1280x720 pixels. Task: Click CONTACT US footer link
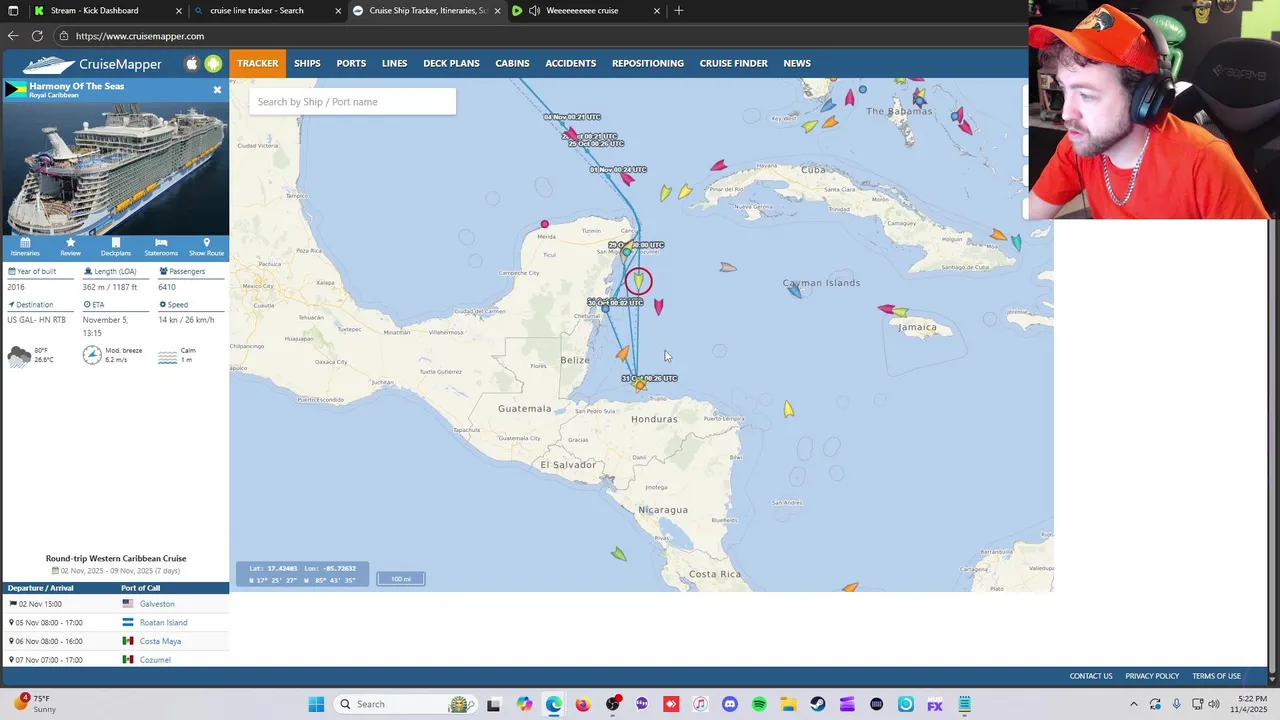(1091, 676)
